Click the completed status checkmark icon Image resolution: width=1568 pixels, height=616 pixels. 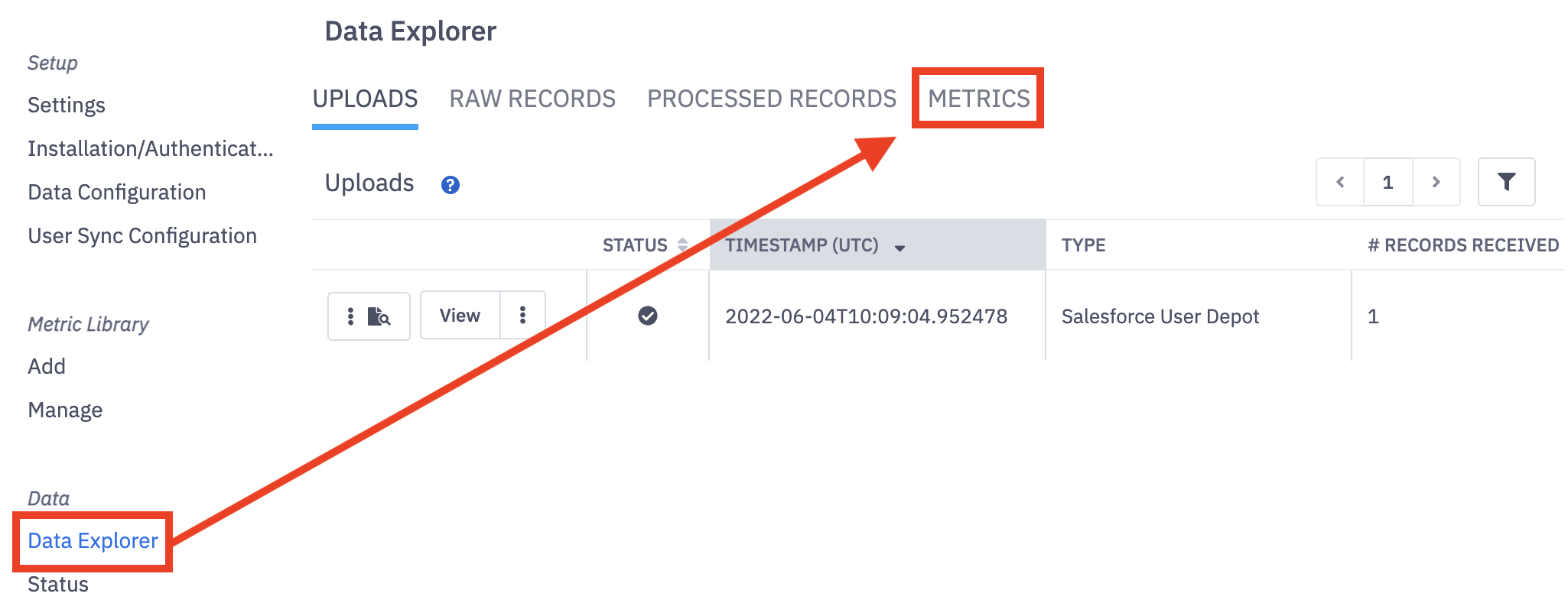647,316
